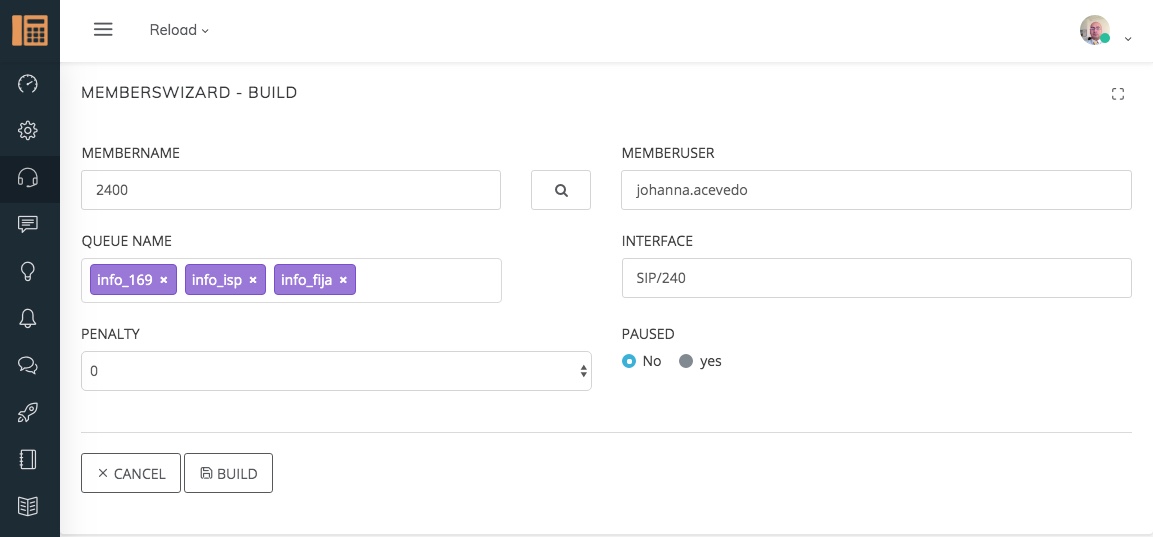Open the Penalty dropdown

336,371
